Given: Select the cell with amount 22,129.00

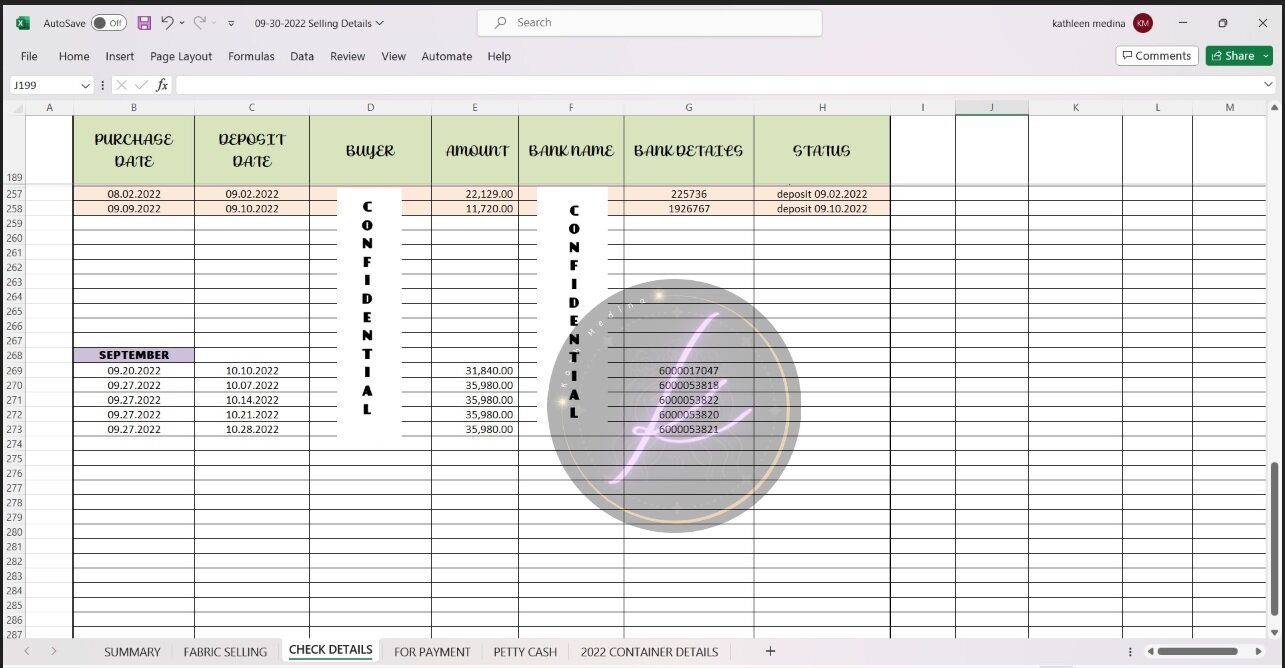Looking at the screenshot, I should (475, 194).
